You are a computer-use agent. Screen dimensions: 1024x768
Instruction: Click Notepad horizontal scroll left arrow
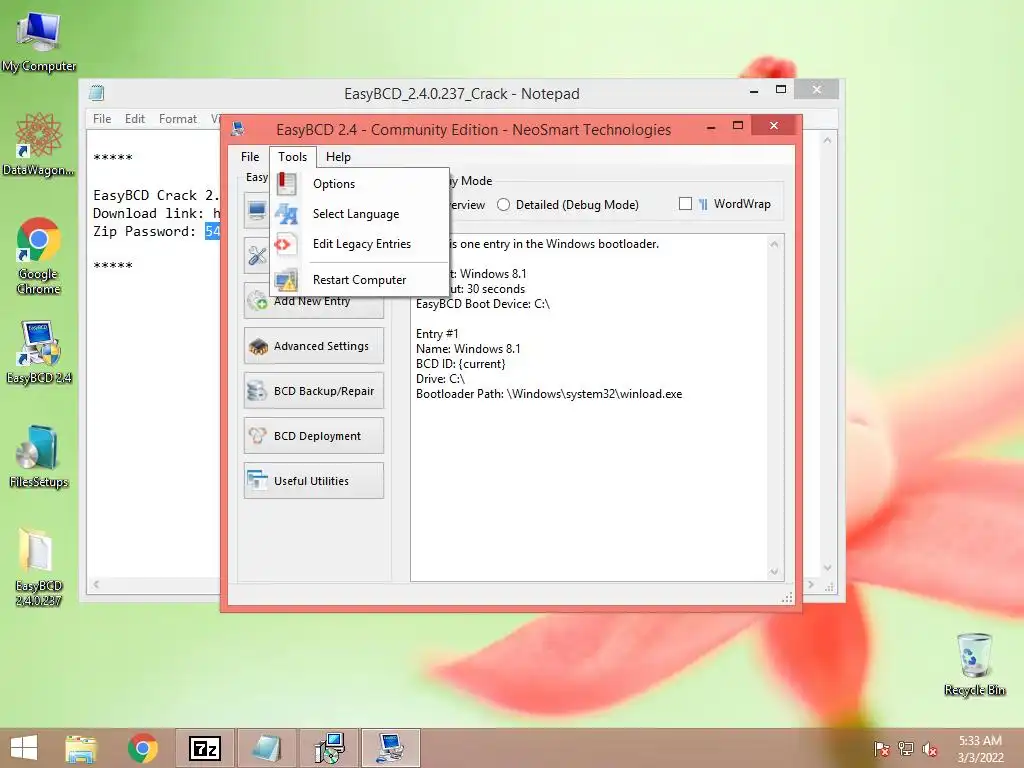click(x=97, y=584)
